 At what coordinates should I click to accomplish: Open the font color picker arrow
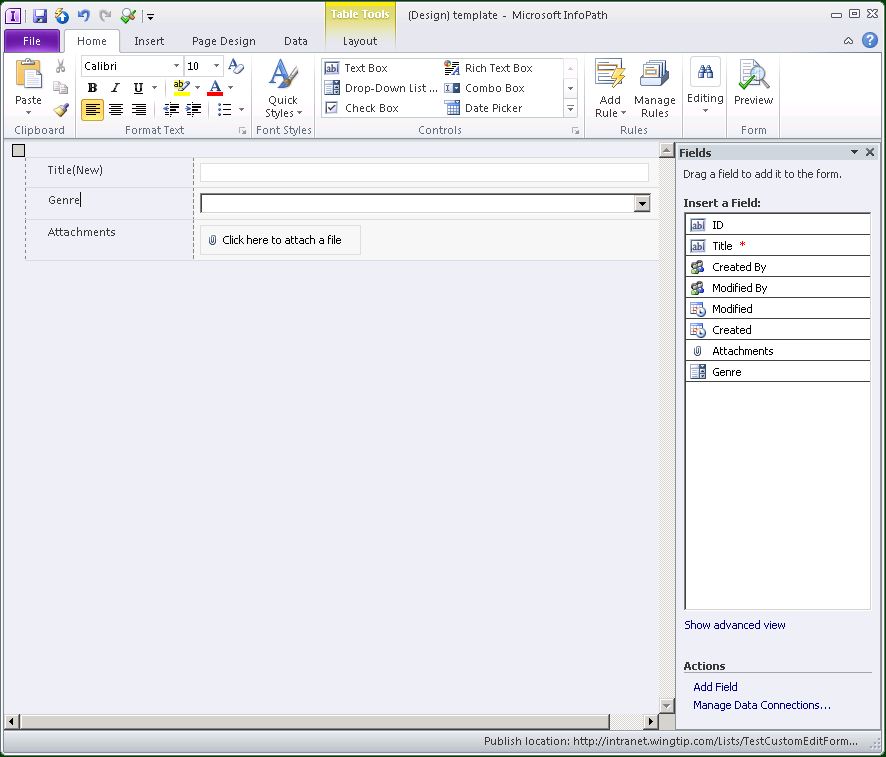(230, 88)
